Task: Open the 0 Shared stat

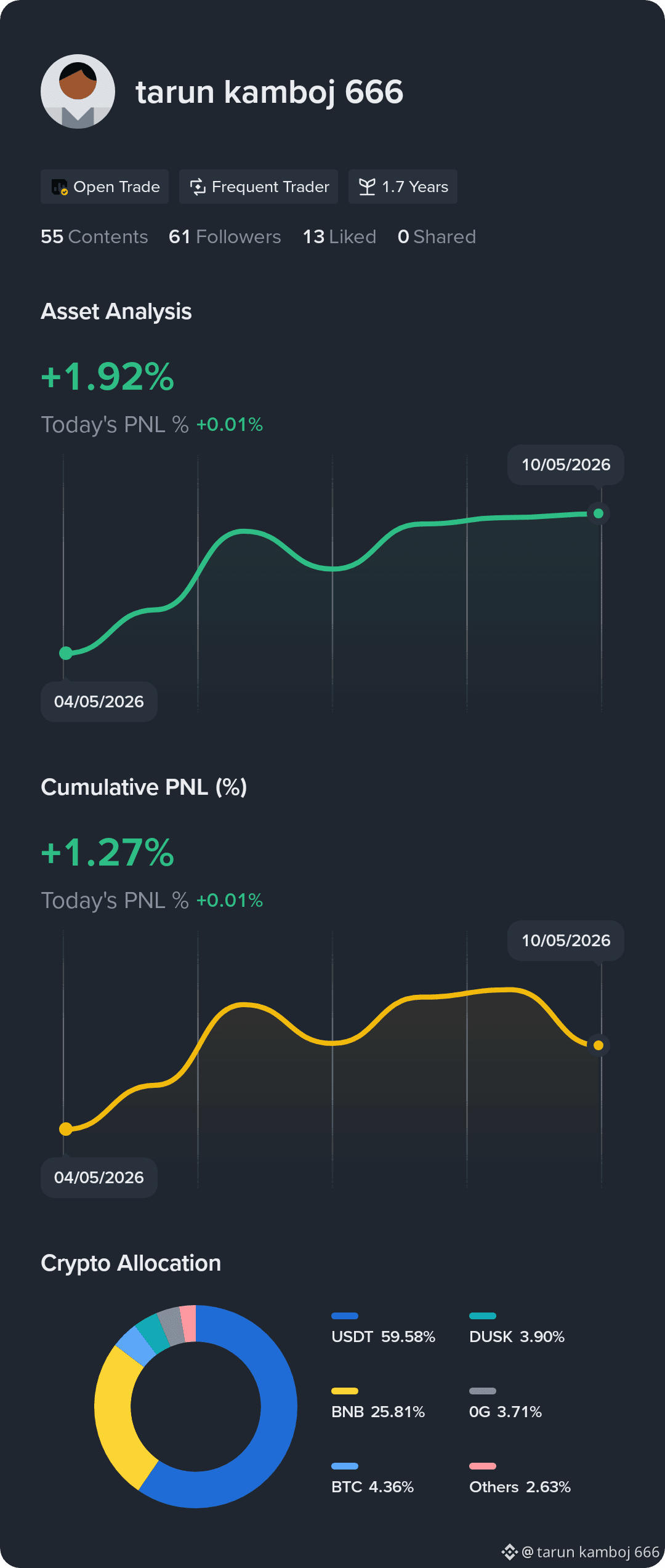Action: 437,236
